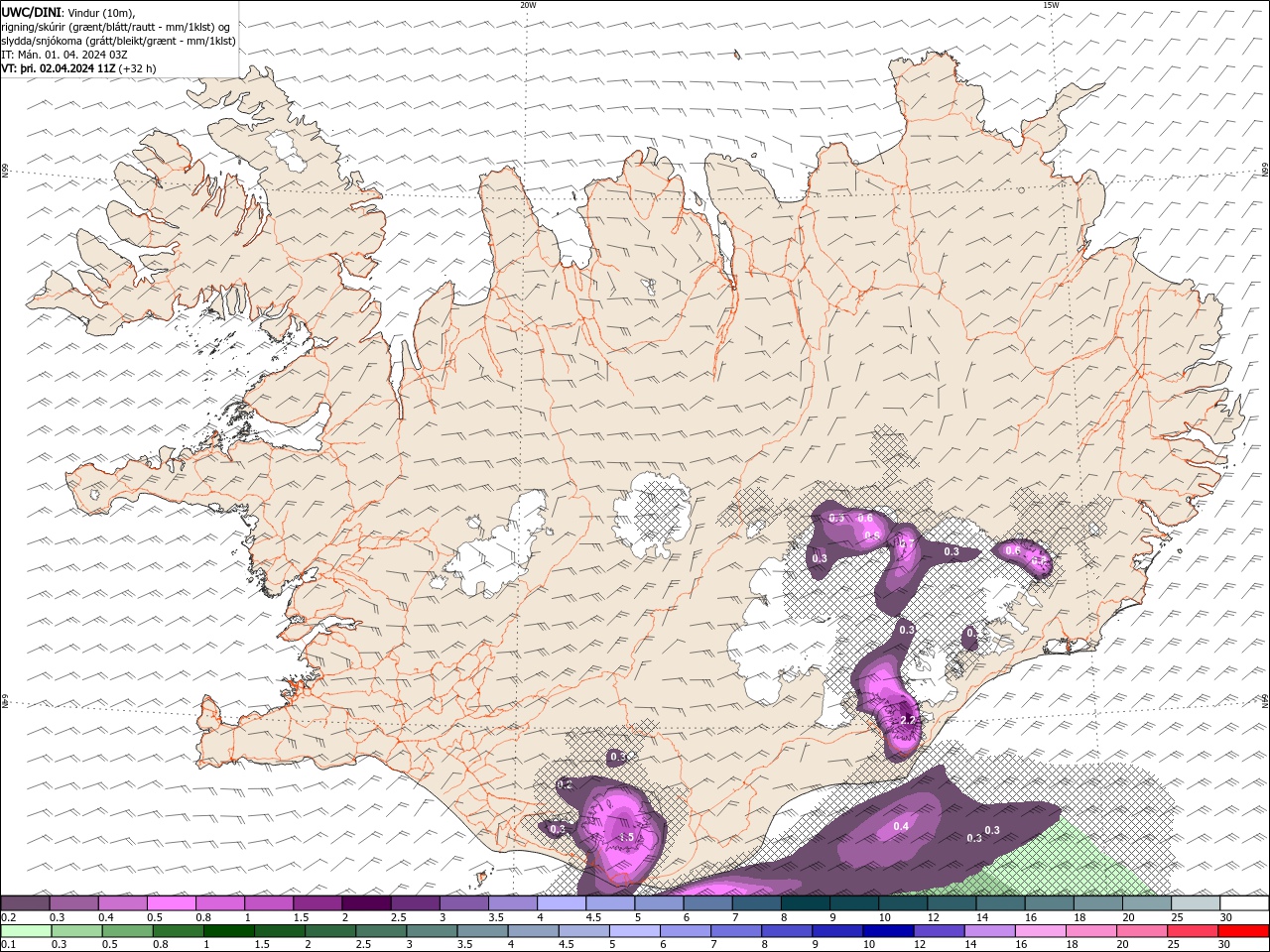Click pale green lower swatch between 0.1 and 0.3
Viewport: 1270px width, 952px height.
click(26, 931)
